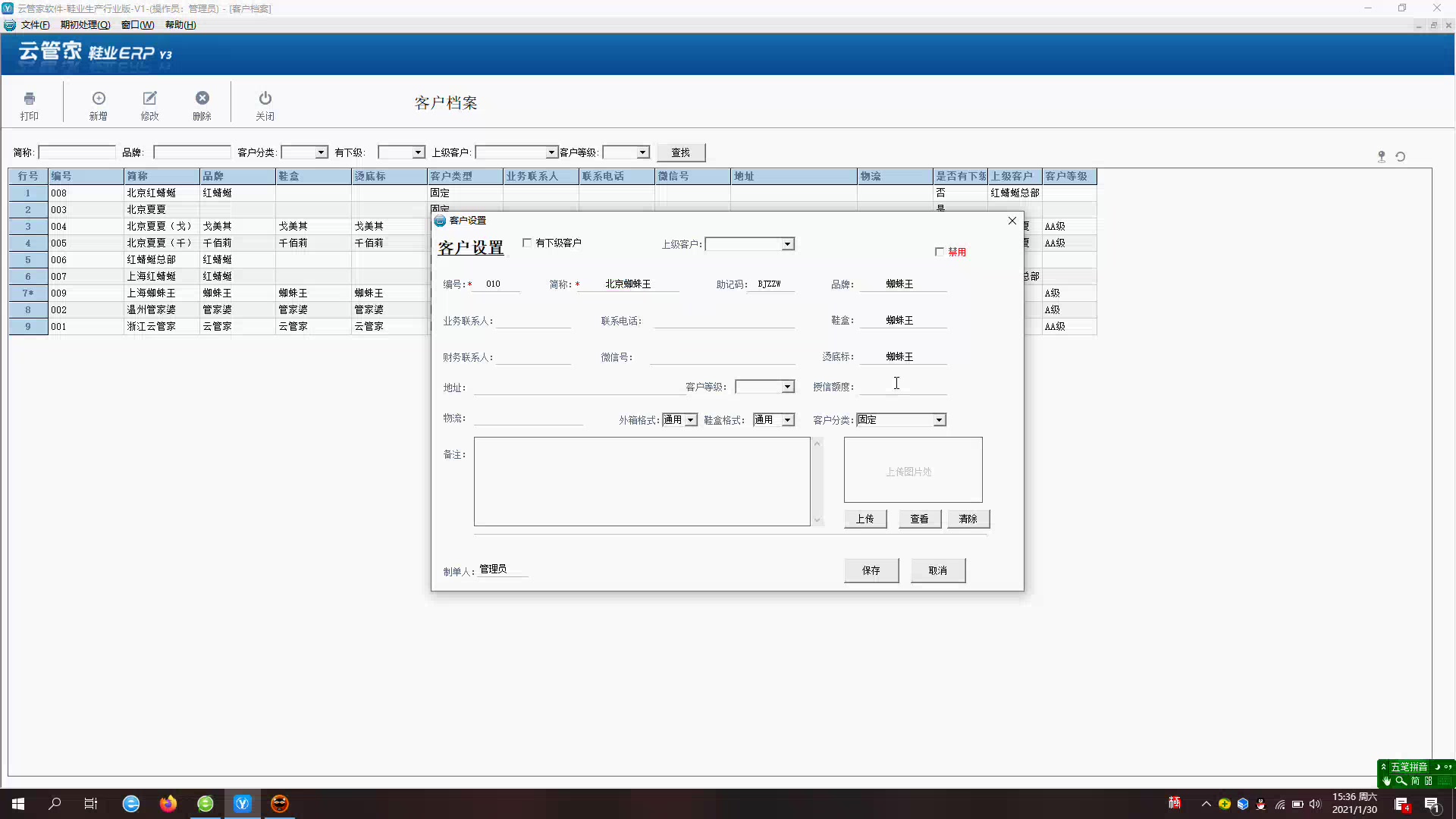Click the 保存 save button
The height and width of the screenshot is (819, 1456).
pyautogui.click(x=871, y=570)
